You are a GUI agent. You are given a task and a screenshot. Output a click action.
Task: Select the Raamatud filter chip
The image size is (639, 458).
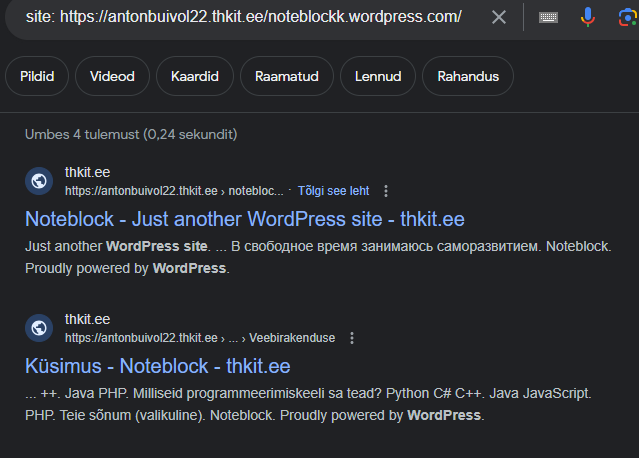pos(287,76)
